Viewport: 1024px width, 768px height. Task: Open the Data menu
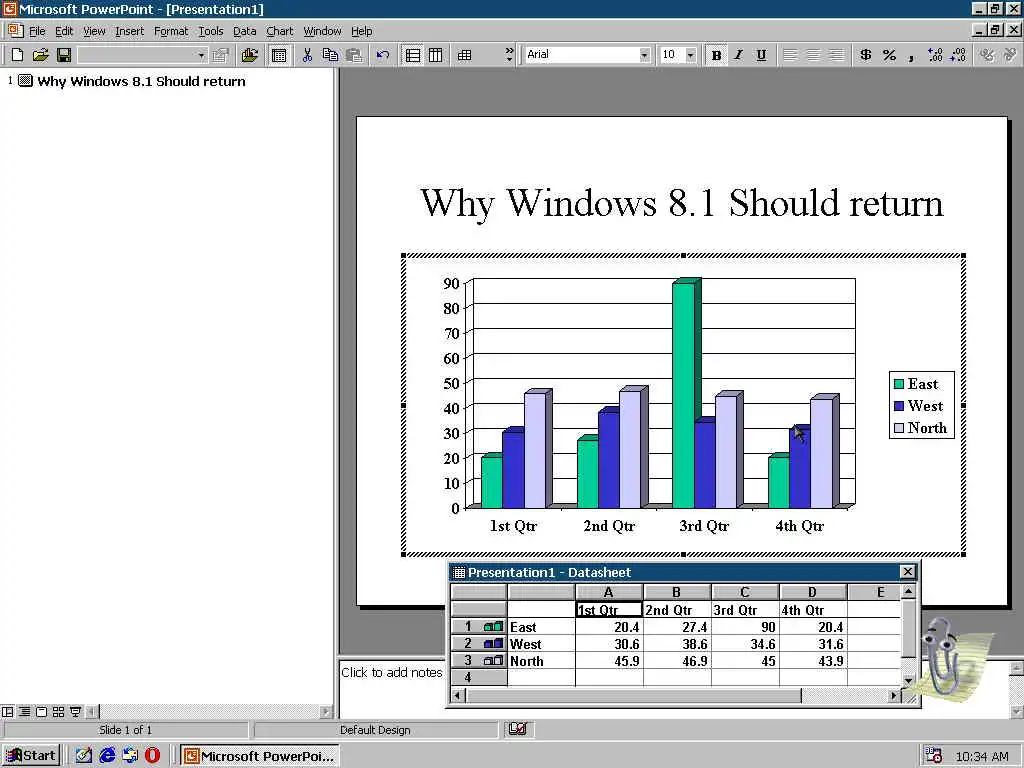click(244, 31)
